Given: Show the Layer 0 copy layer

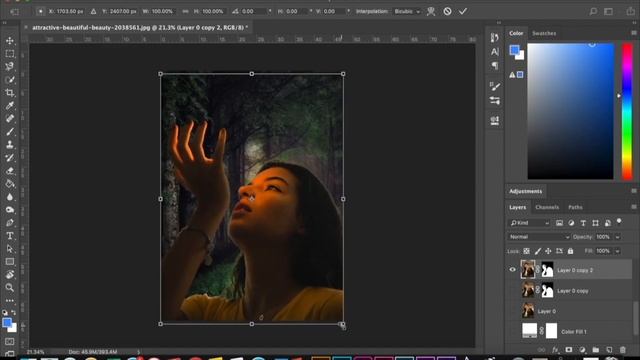Looking at the screenshot, I should point(513,290).
